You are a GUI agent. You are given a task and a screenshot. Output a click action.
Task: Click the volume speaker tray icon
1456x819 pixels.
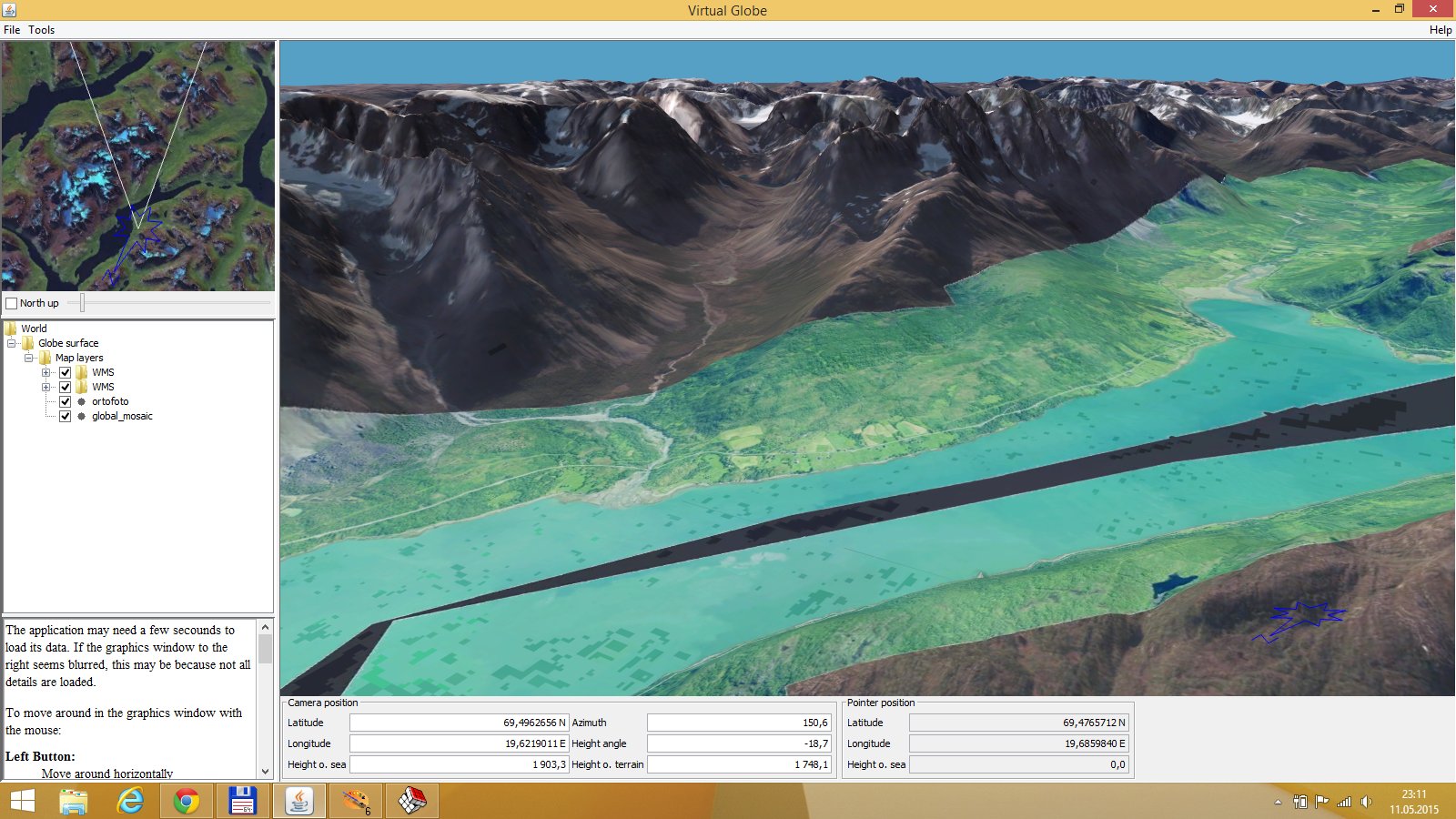tap(1366, 802)
